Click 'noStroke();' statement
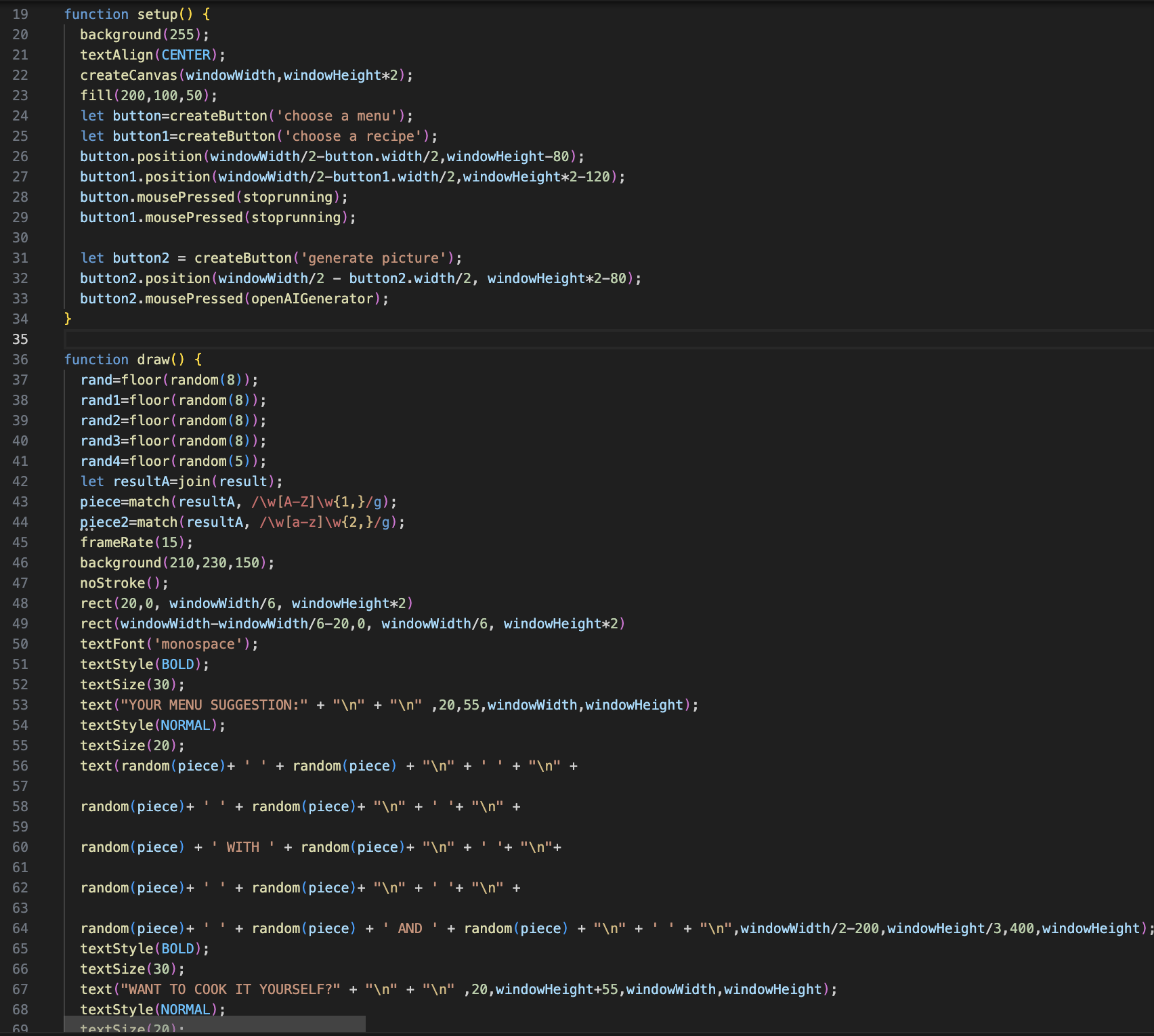Image resolution: width=1154 pixels, height=1036 pixels. (125, 583)
